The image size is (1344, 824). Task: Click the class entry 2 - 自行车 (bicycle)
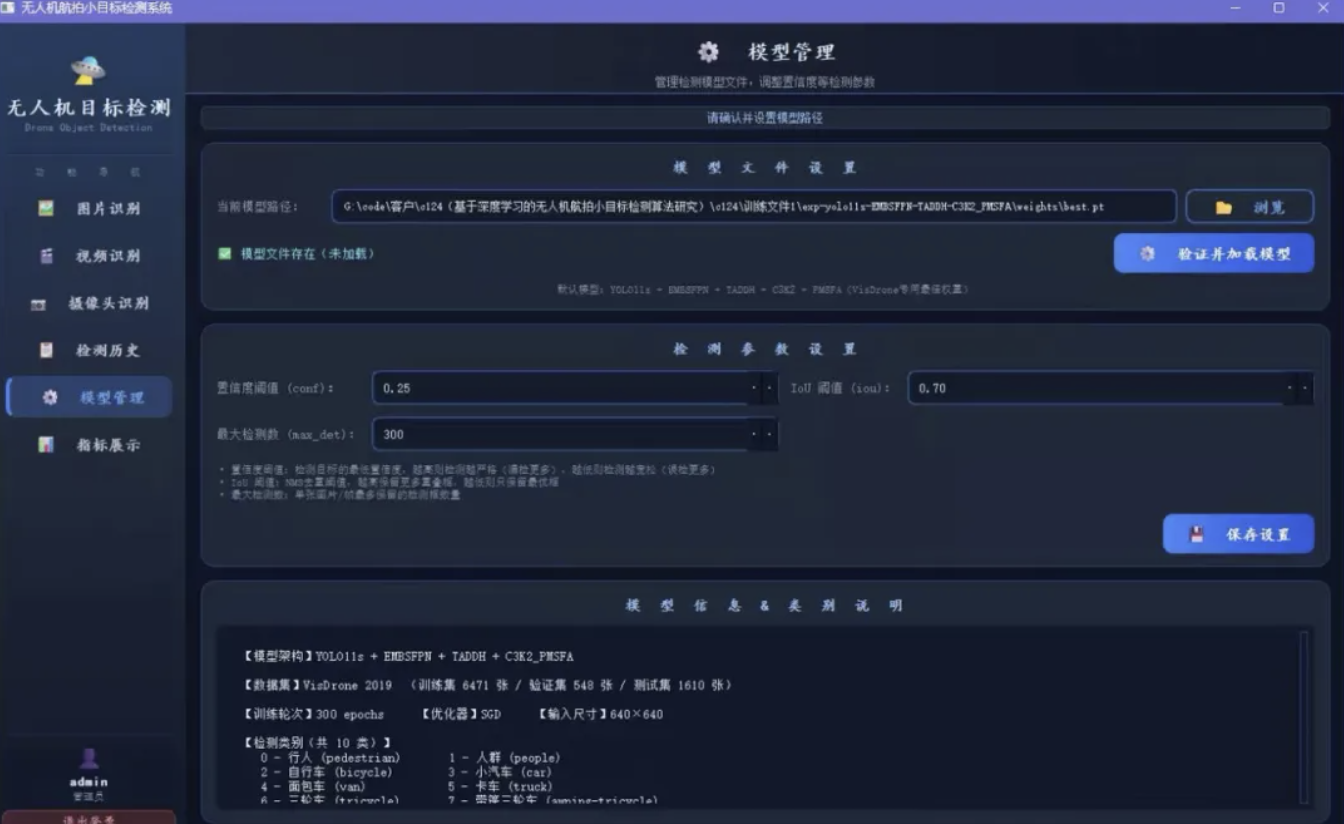coord(326,772)
